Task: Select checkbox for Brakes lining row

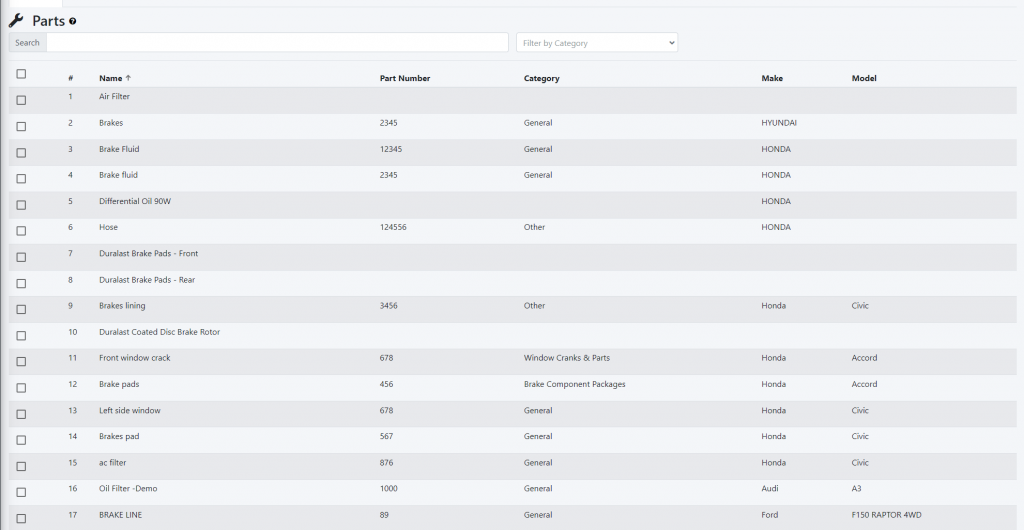Action: pyautogui.click(x=21, y=309)
